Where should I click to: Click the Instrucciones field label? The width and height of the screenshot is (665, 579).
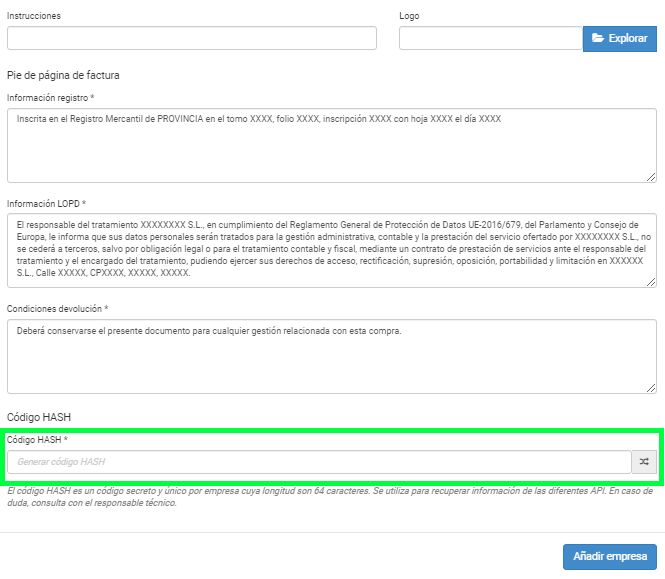[34, 16]
